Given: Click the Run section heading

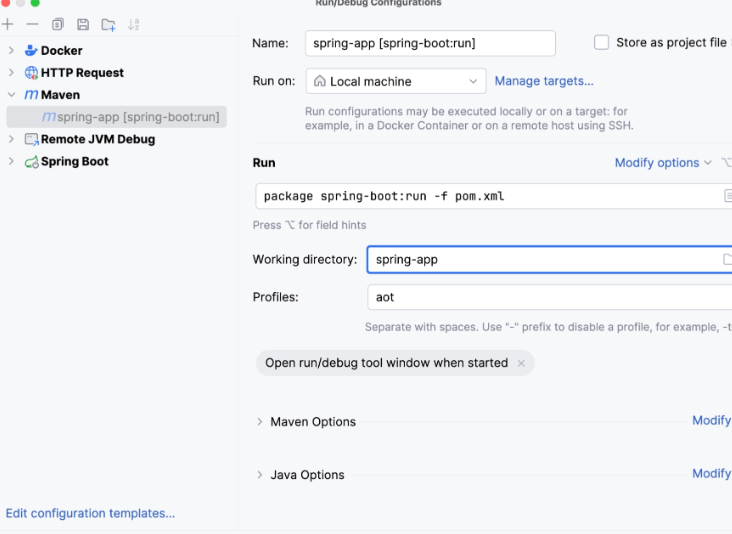Looking at the screenshot, I should 264,163.
